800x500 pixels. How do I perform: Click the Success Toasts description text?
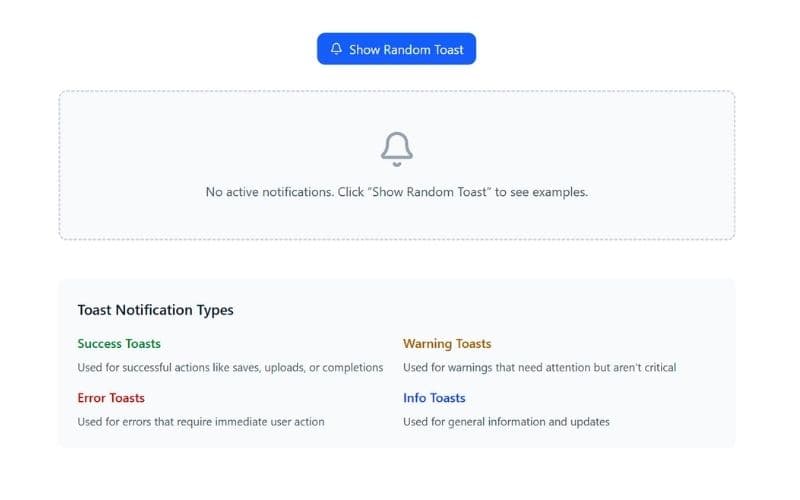click(x=230, y=367)
